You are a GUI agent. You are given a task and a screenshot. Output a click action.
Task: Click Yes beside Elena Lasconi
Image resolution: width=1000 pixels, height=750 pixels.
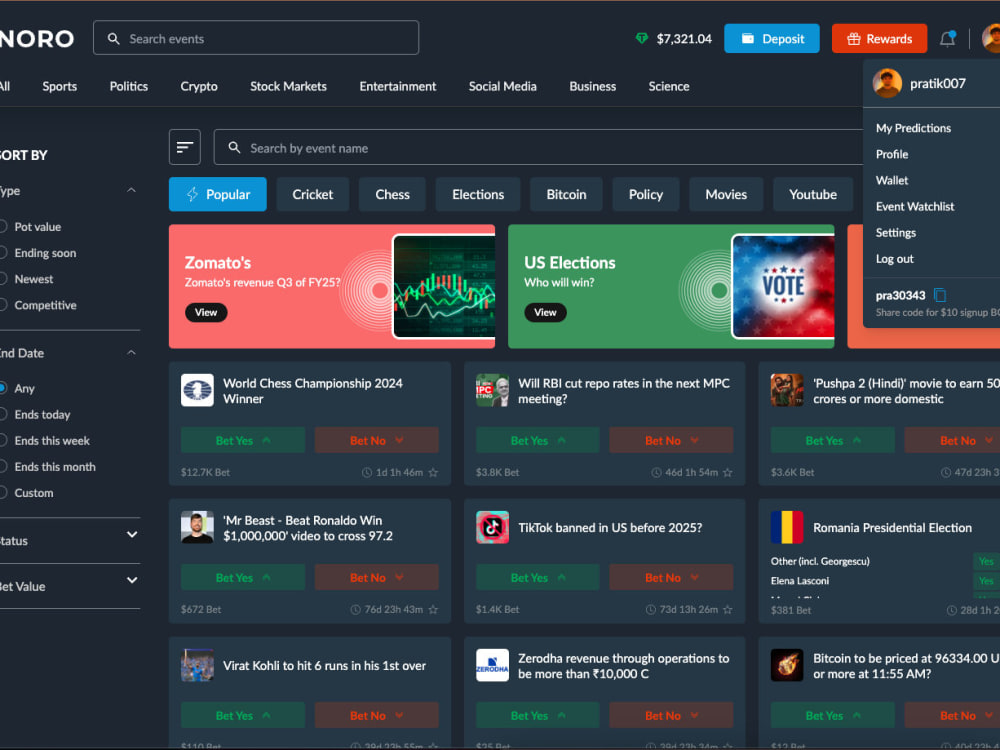tap(986, 580)
